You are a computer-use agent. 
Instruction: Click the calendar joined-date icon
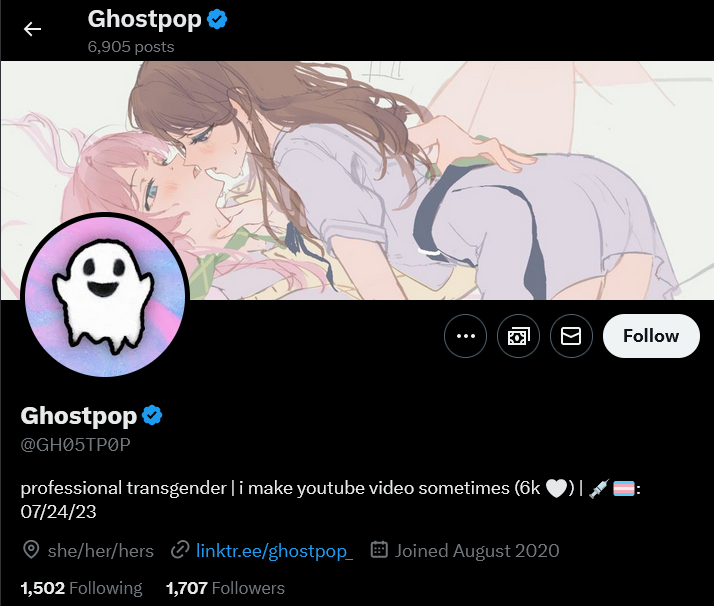[x=379, y=550]
